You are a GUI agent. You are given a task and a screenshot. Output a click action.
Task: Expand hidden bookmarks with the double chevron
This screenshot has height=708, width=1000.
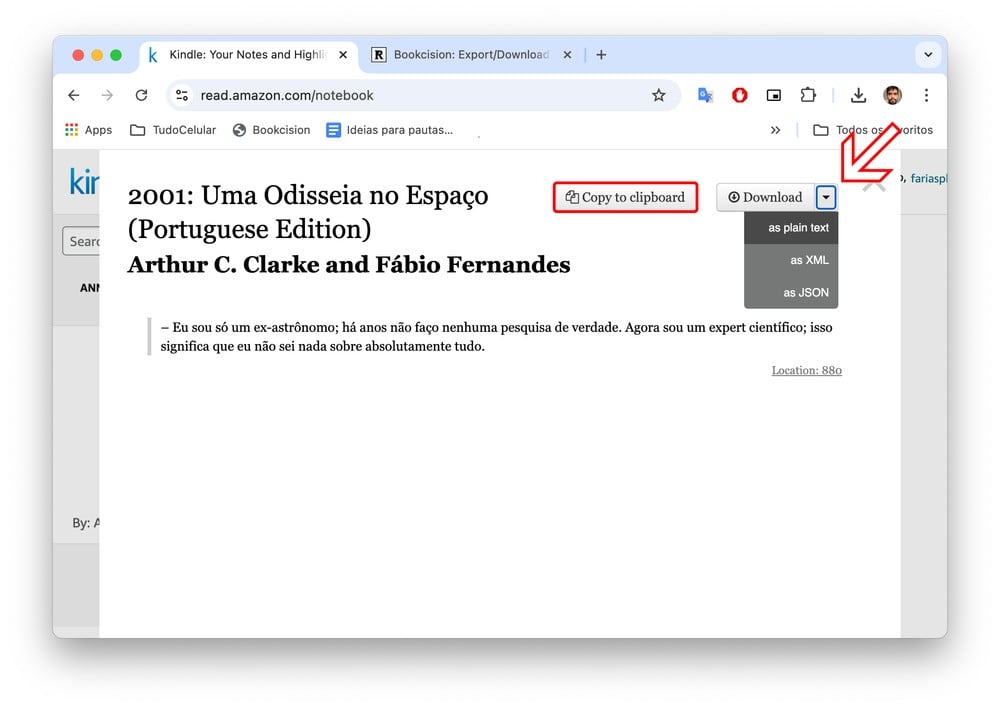[775, 130]
